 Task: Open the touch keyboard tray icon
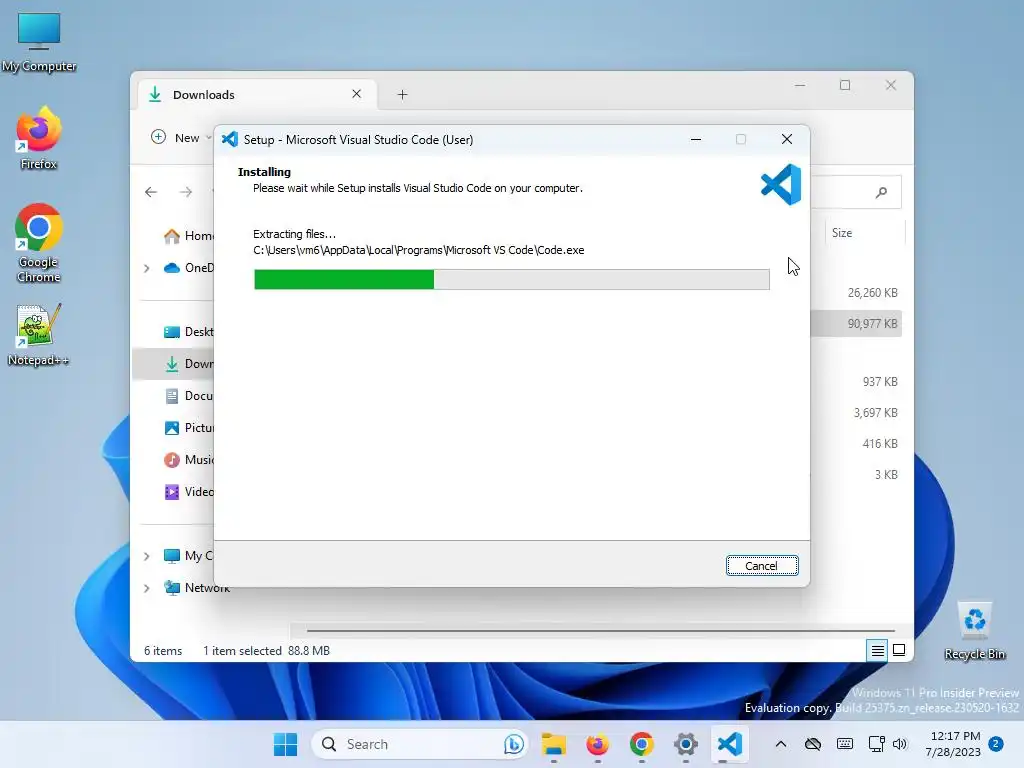(x=844, y=744)
